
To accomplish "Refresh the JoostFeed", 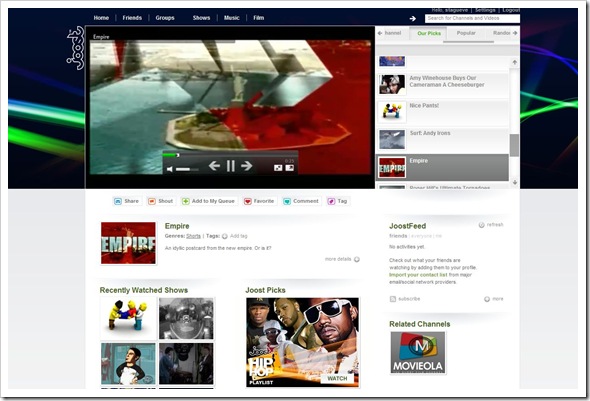I will point(491,225).
